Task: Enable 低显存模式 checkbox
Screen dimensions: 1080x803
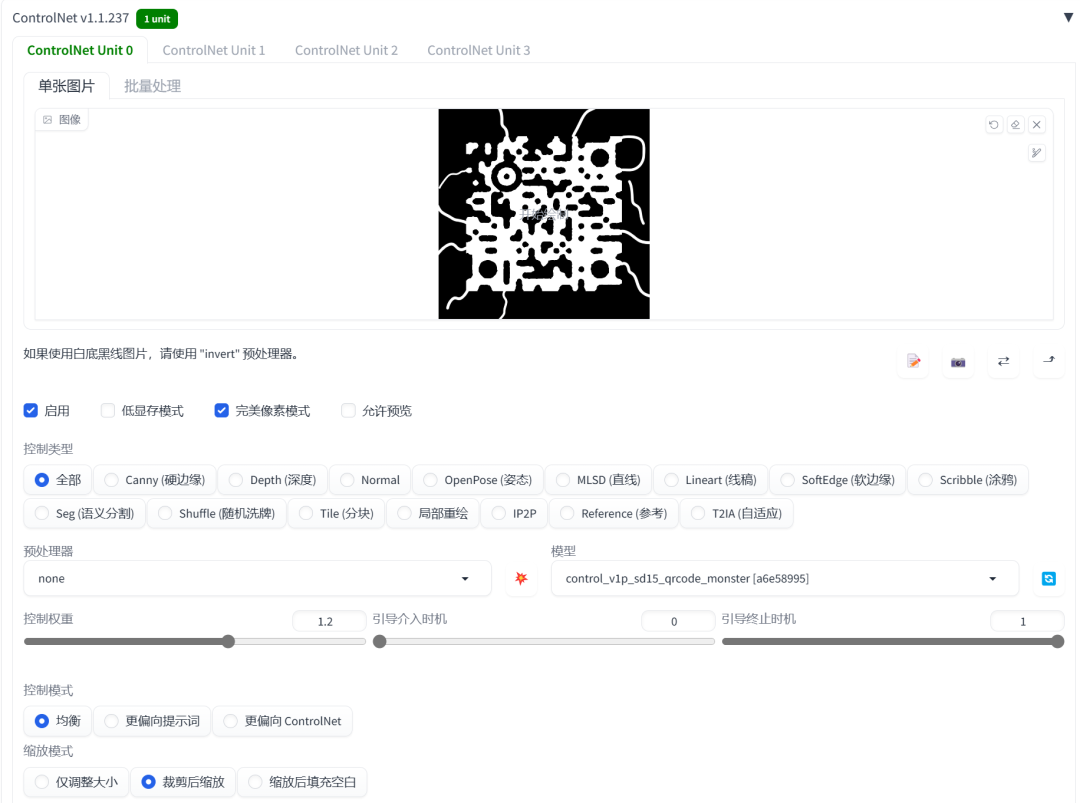Action: pyautogui.click(x=107, y=410)
